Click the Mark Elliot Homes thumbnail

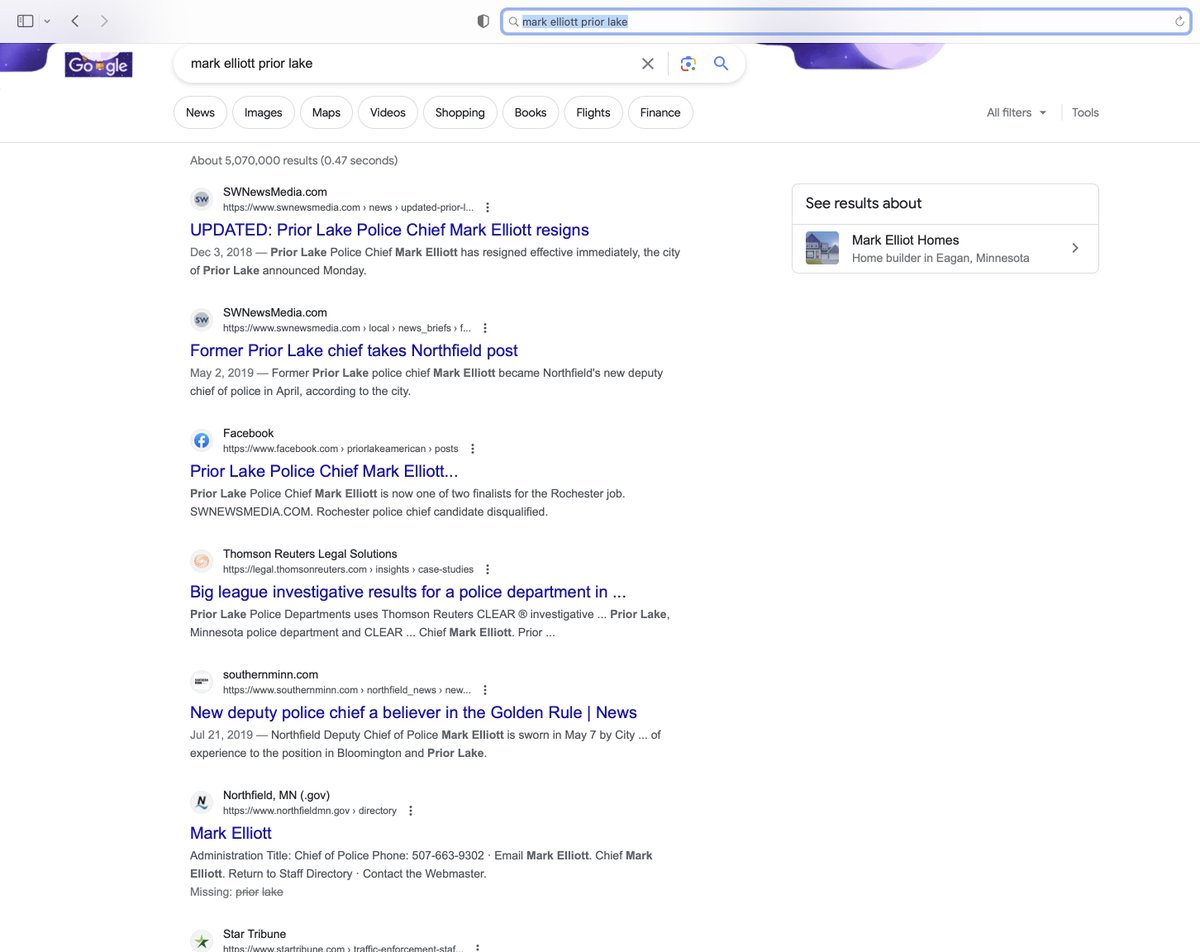822,248
